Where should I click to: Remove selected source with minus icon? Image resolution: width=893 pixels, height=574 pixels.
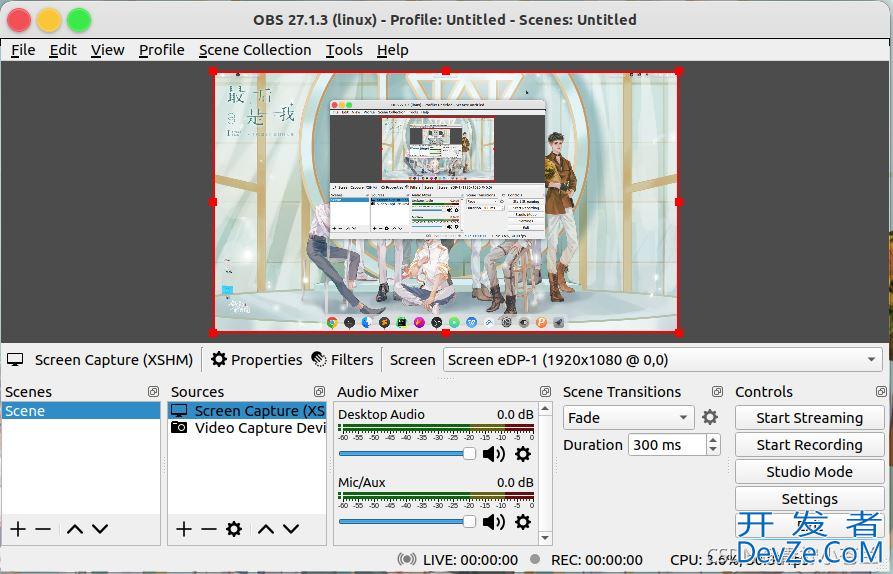(208, 529)
